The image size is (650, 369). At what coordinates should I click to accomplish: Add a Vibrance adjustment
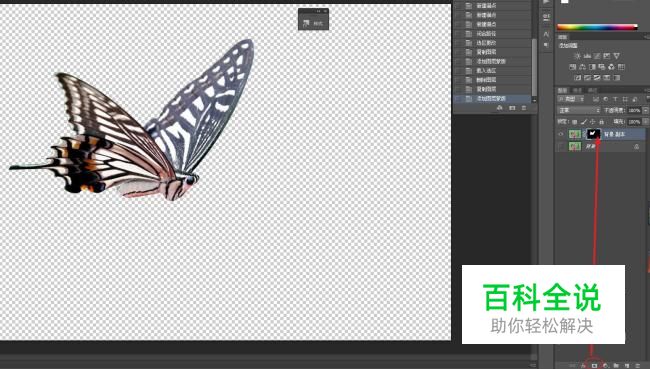click(x=616, y=56)
